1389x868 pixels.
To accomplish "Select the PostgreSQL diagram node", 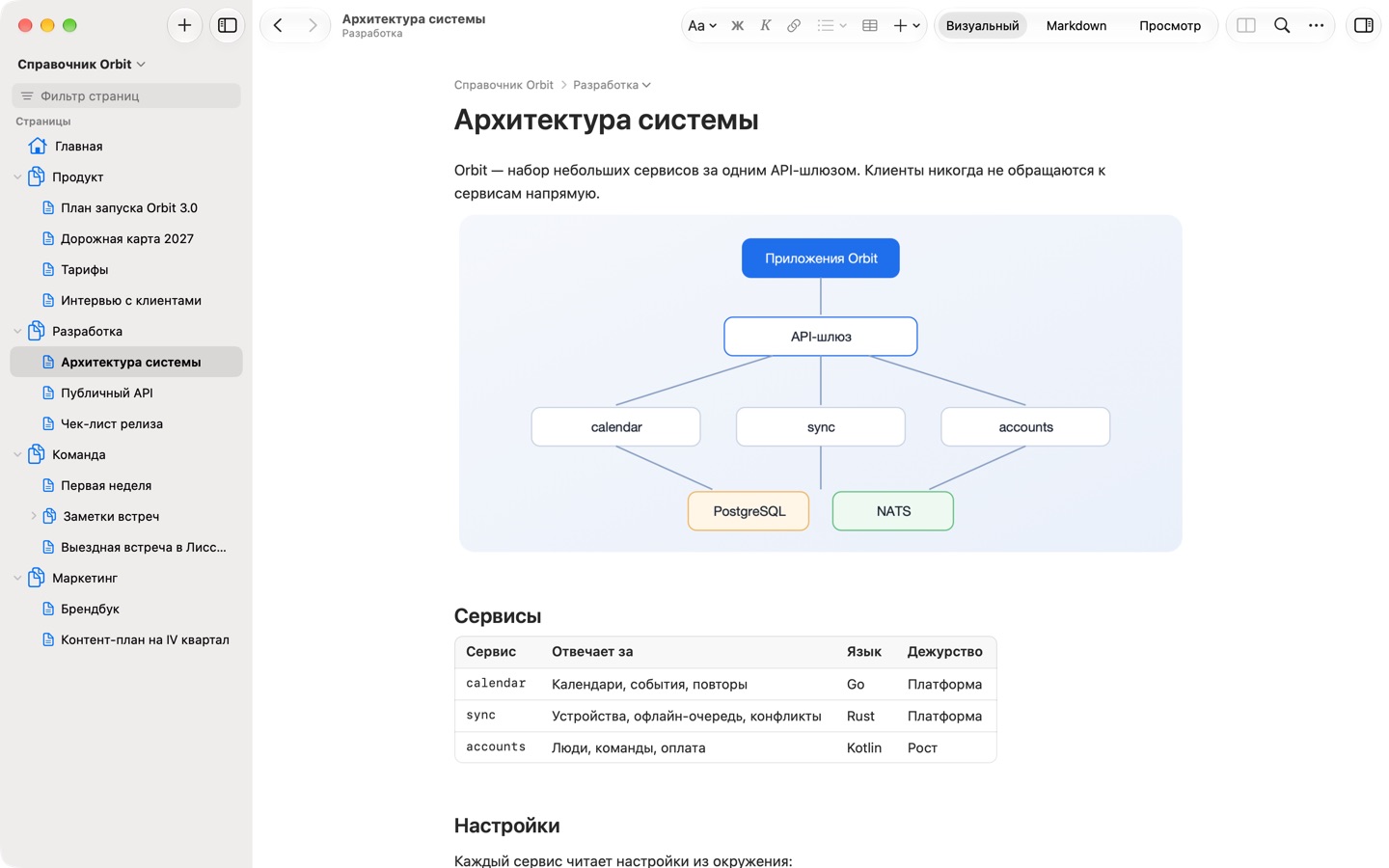I will pos(749,511).
